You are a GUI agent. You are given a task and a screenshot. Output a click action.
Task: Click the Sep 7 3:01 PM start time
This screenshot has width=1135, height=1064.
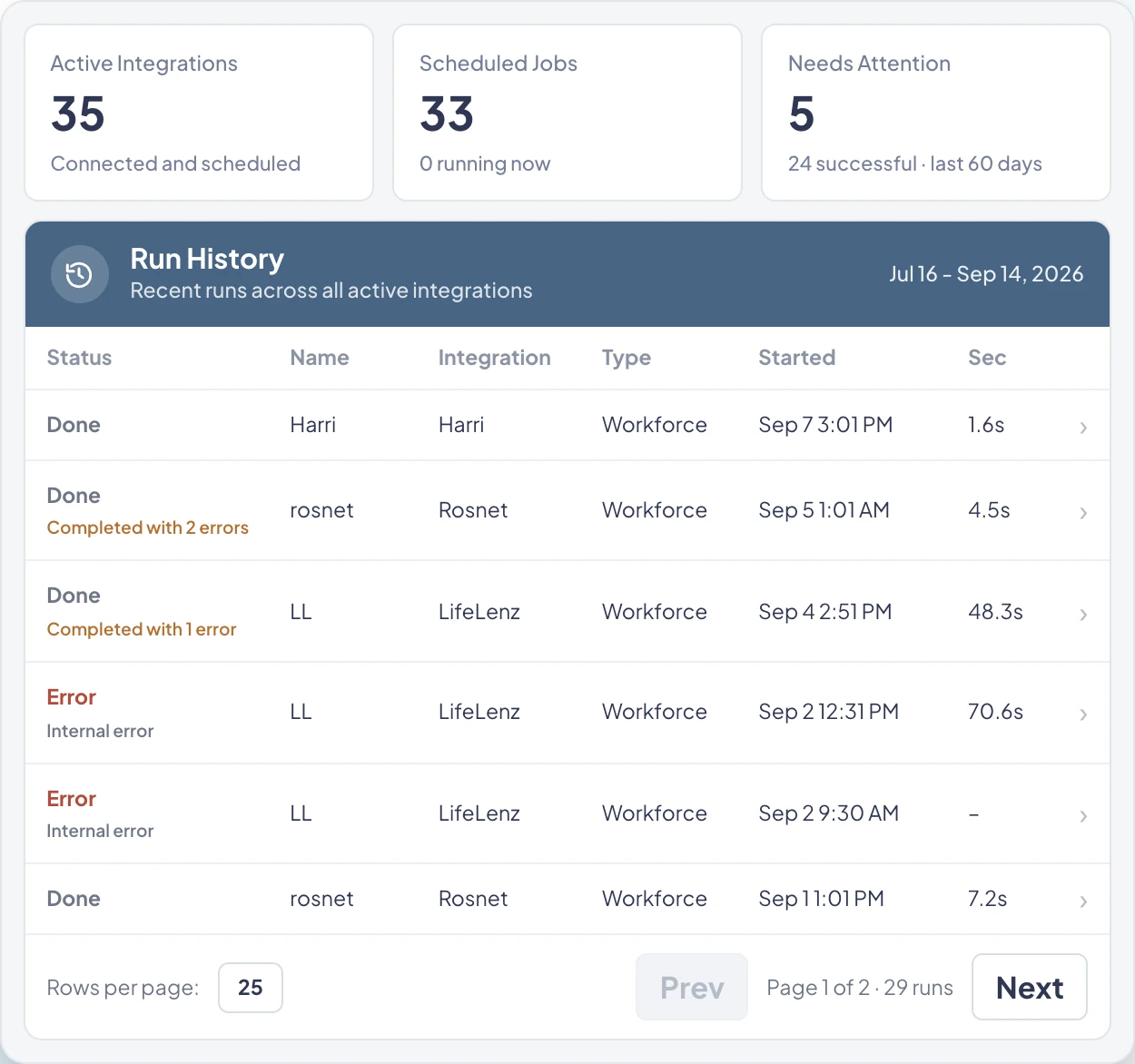click(x=826, y=425)
